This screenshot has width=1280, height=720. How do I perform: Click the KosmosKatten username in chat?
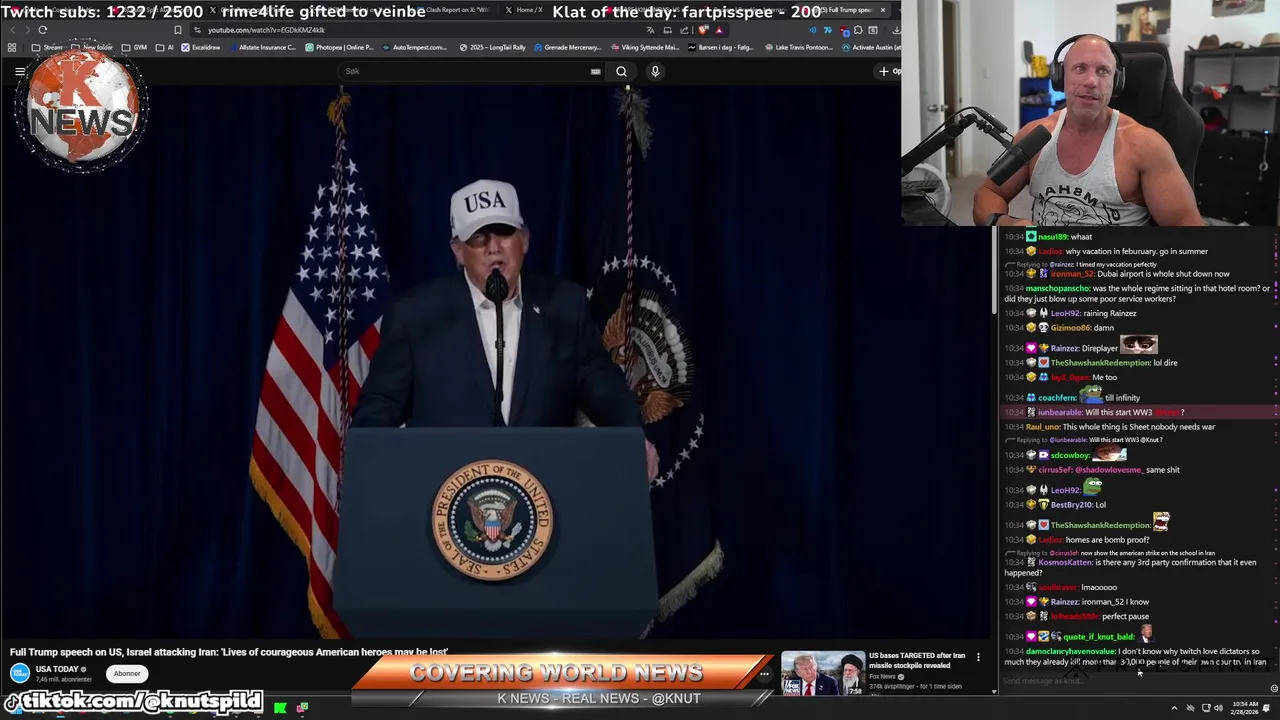1065,562
